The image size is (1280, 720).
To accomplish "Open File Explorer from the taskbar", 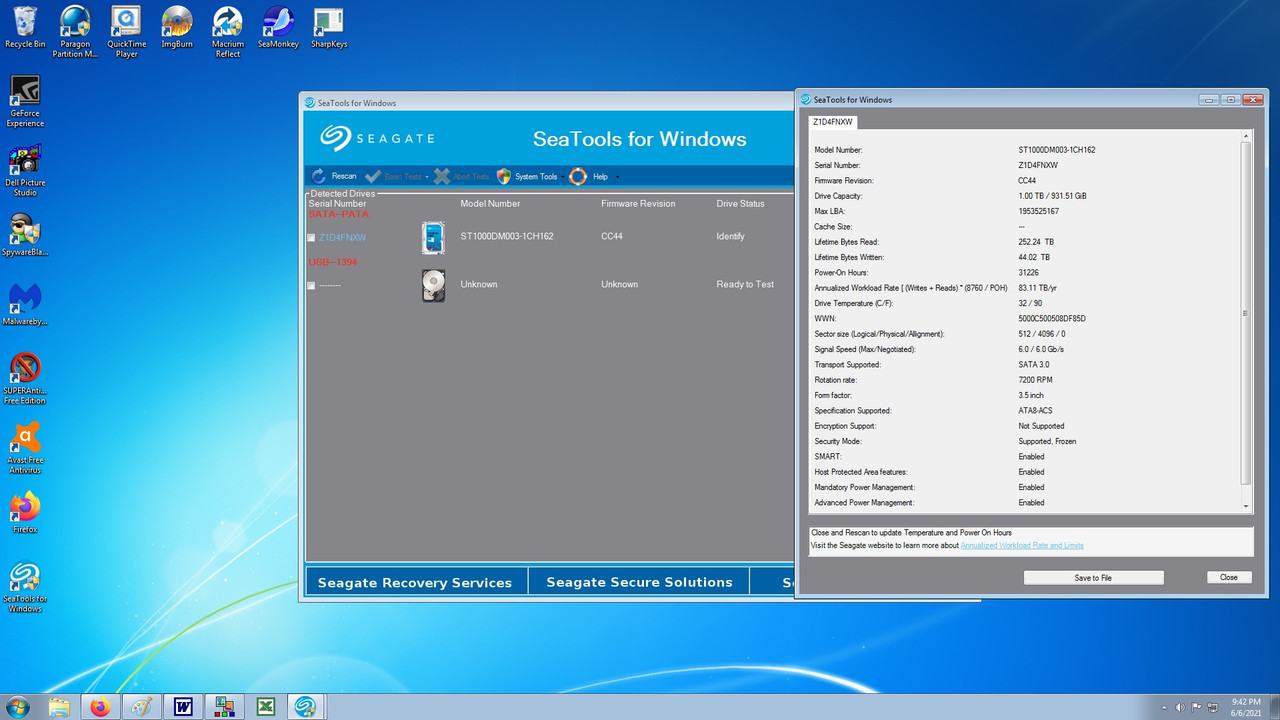I will [59, 707].
